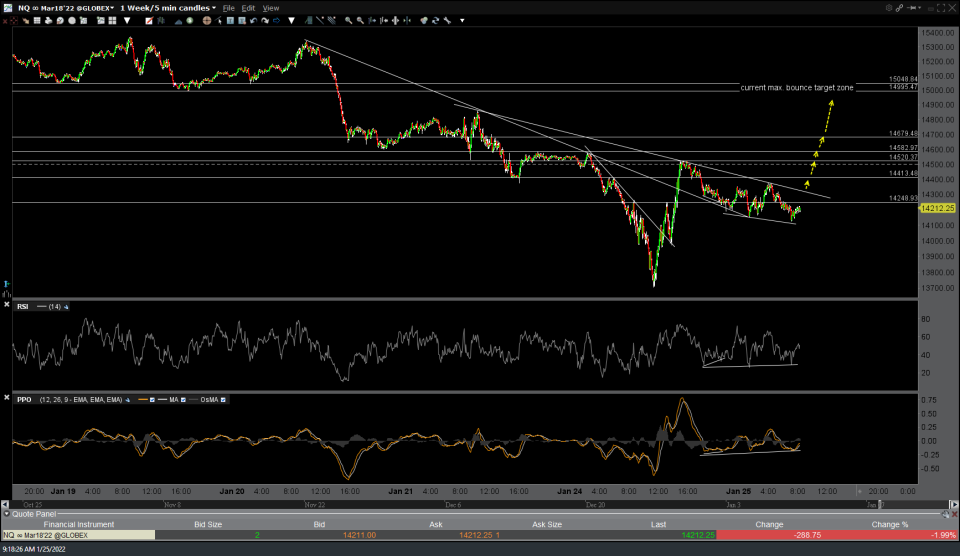The width and height of the screenshot is (960, 556).
Task: Open the dropdown arrow beside the pushpin
Action: point(920,8)
